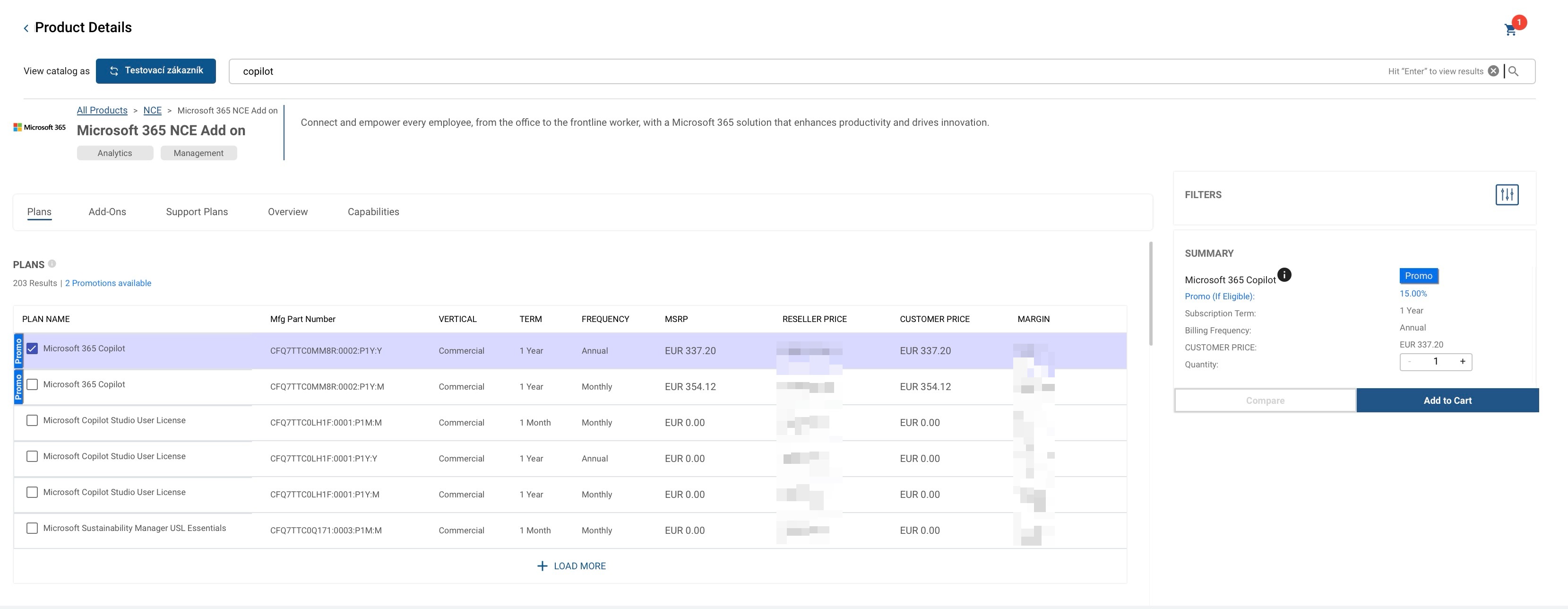Sort by CUSTOMER PRICE column header
The height and width of the screenshot is (609, 1568).
pyautogui.click(x=934, y=319)
